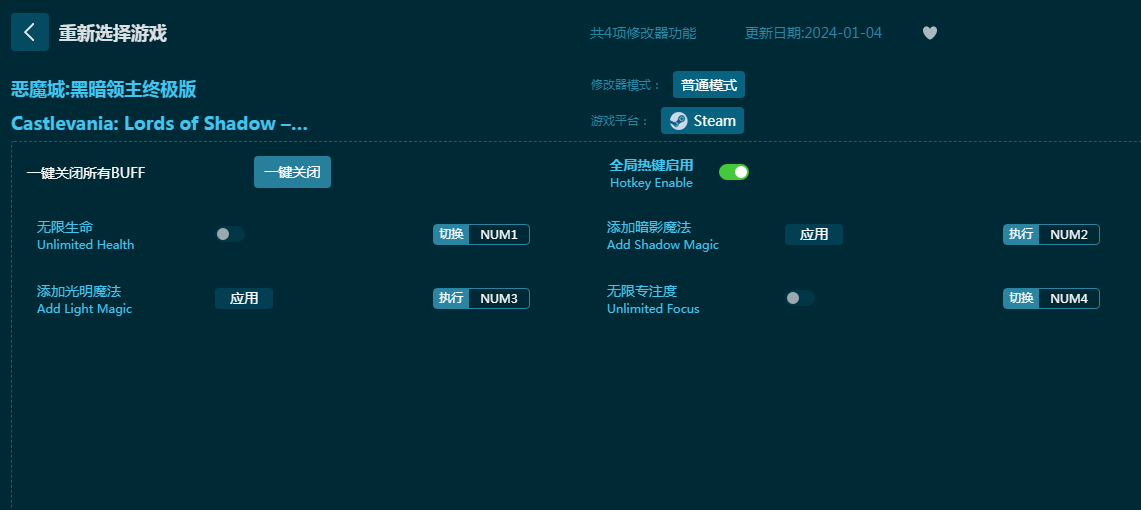Click the 游戏平台 label
The image size is (1141, 510).
[620, 121]
